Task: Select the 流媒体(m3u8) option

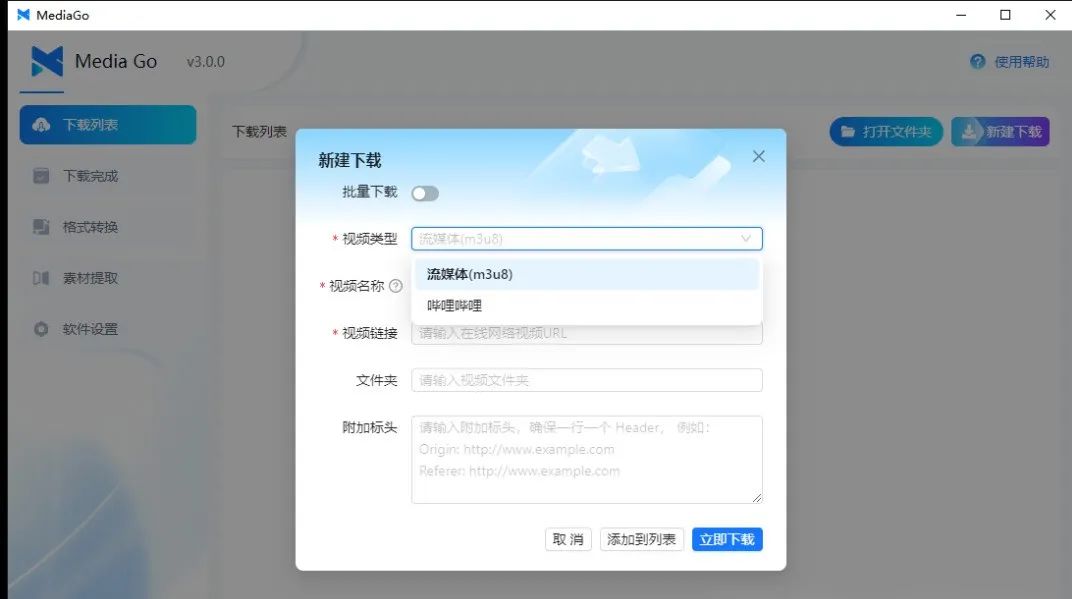Action: [587, 274]
